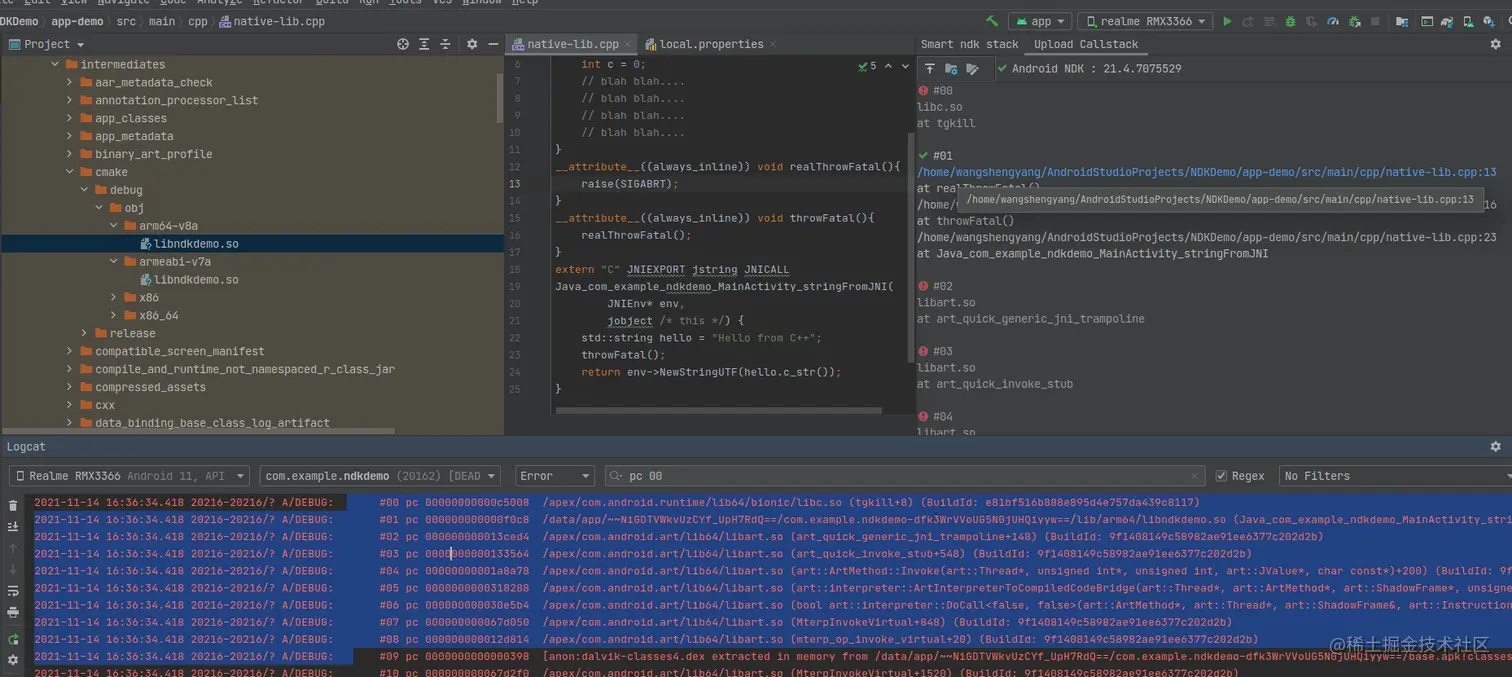Image resolution: width=1512 pixels, height=677 pixels.
Task: Click Sync Project with Gradle Files icon
Action: [x=1447, y=21]
